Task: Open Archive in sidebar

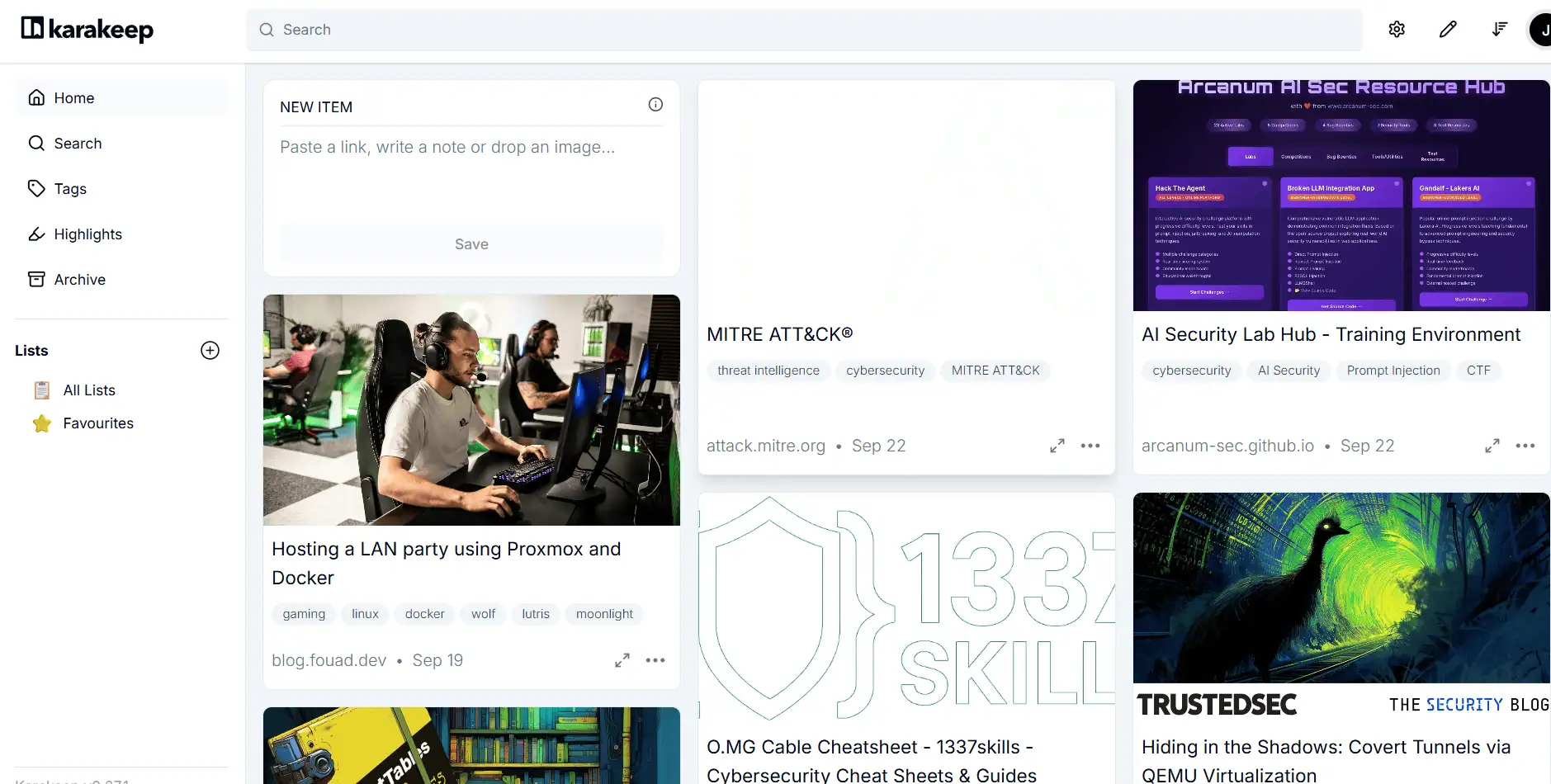Action: (x=121, y=280)
